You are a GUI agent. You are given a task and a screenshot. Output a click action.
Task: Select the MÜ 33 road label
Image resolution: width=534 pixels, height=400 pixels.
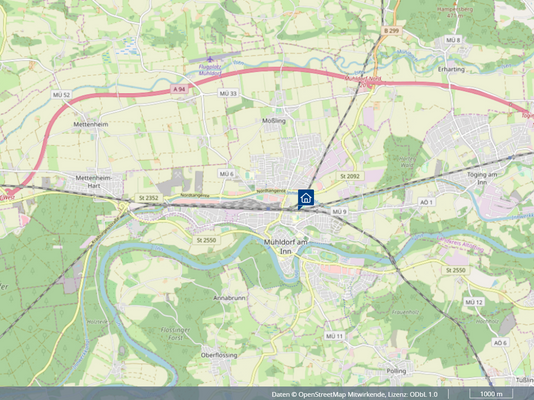[x=228, y=93]
